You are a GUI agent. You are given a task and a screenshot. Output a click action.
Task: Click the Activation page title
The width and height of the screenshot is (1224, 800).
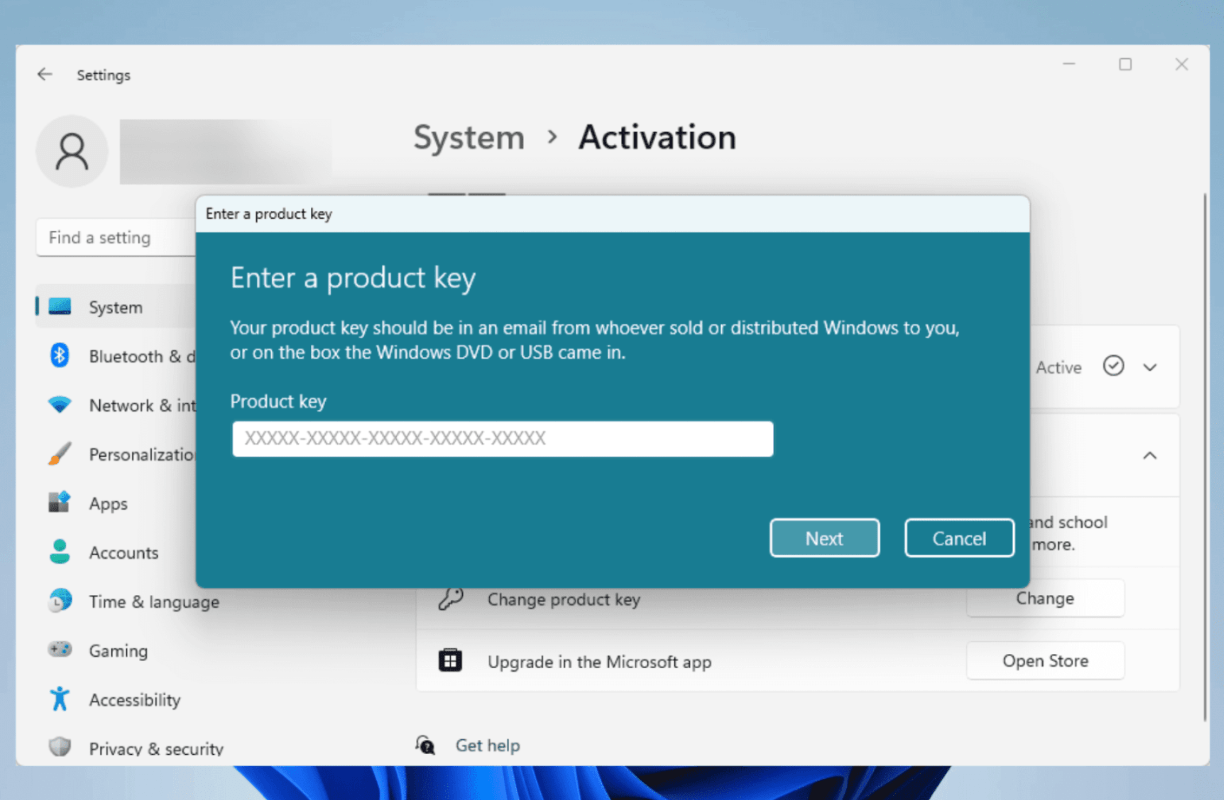657,137
